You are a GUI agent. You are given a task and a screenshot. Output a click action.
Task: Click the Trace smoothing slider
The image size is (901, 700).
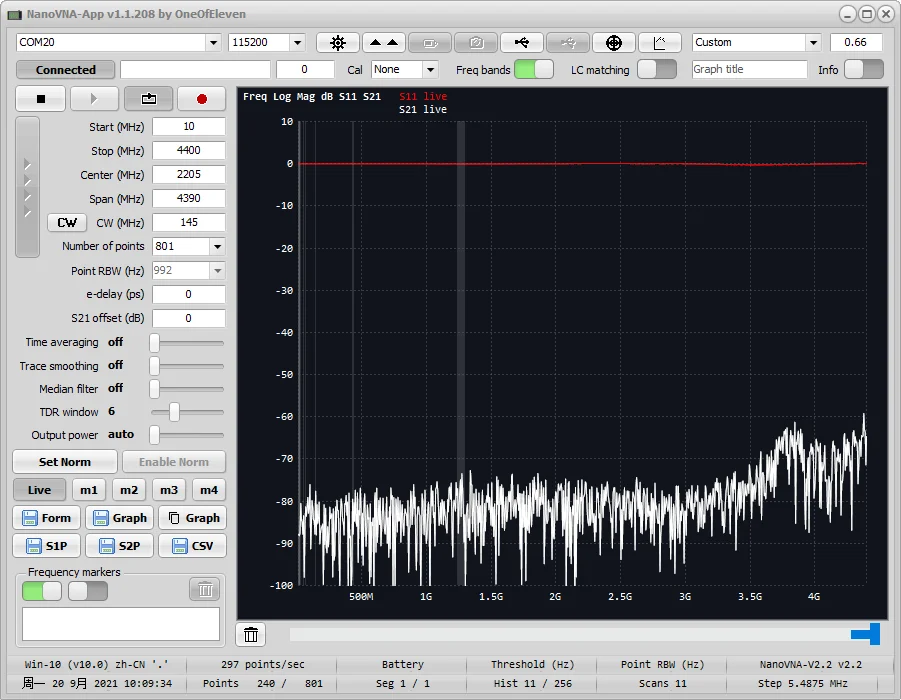[x=187, y=366]
